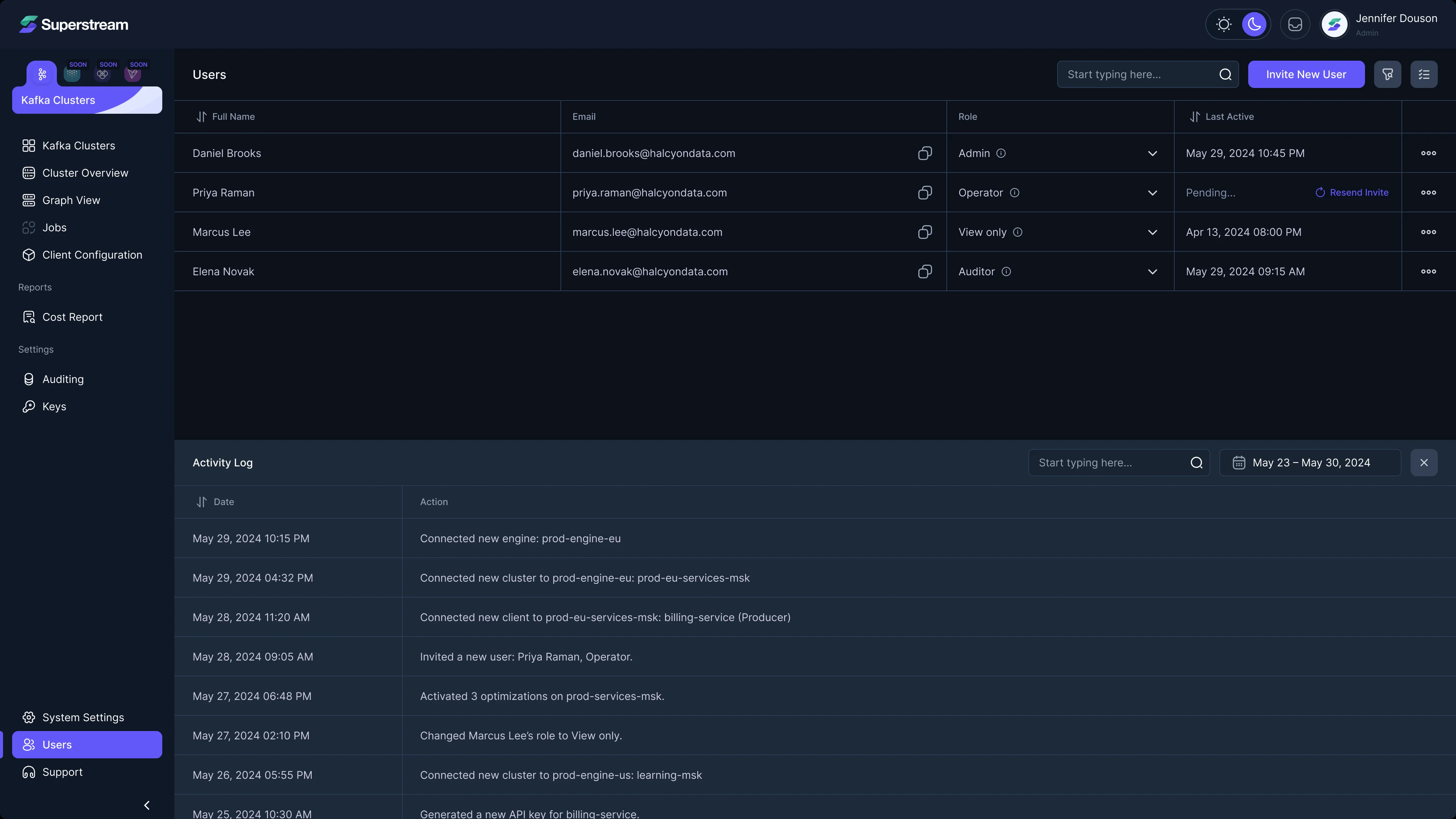Image resolution: width=1456 pixels, height=819 pixels.
Task: Copy elena.novak@halcyondata.com email
Action: tap(925, 272)
